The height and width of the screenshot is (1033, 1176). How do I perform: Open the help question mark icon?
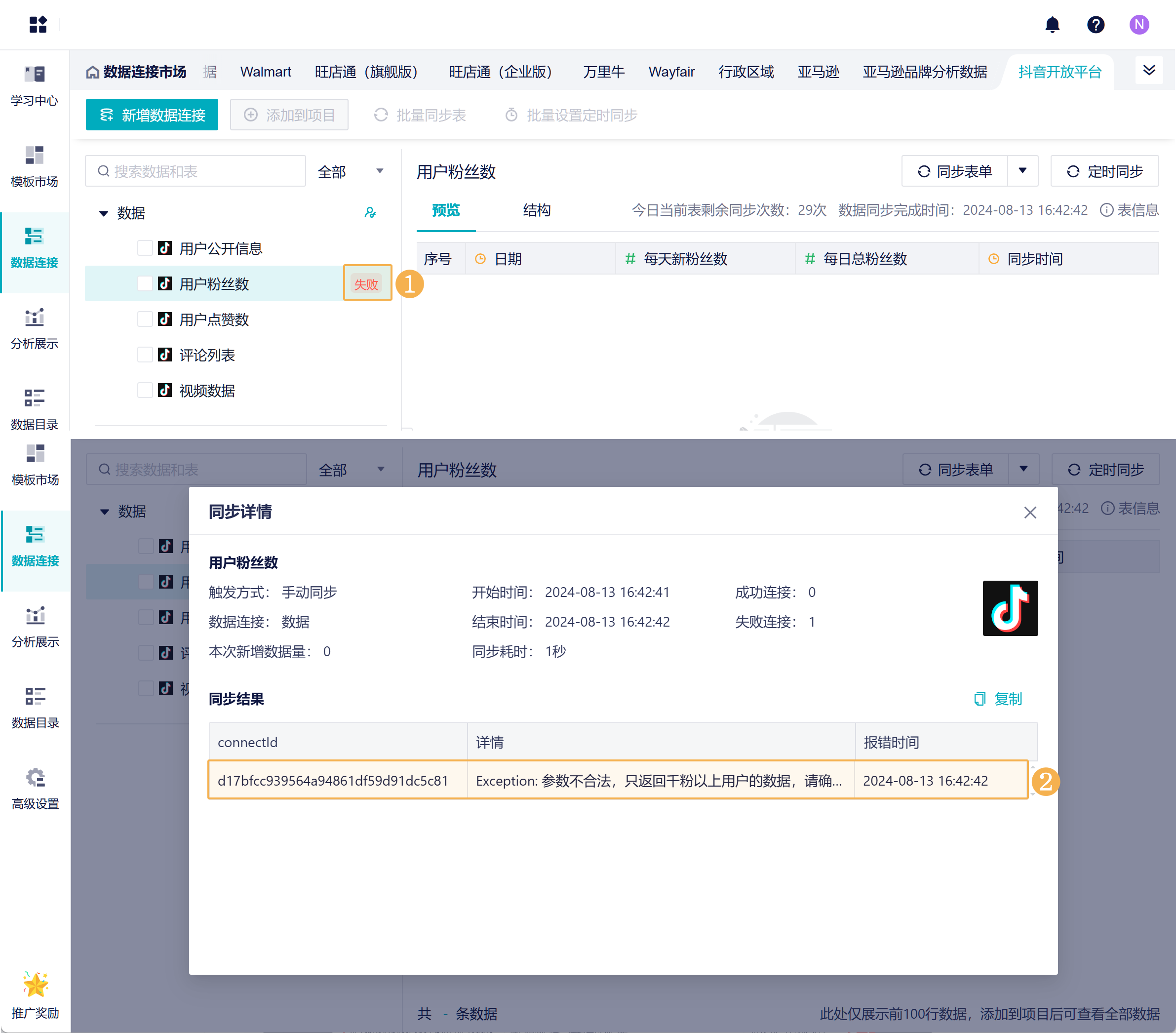1095,25
